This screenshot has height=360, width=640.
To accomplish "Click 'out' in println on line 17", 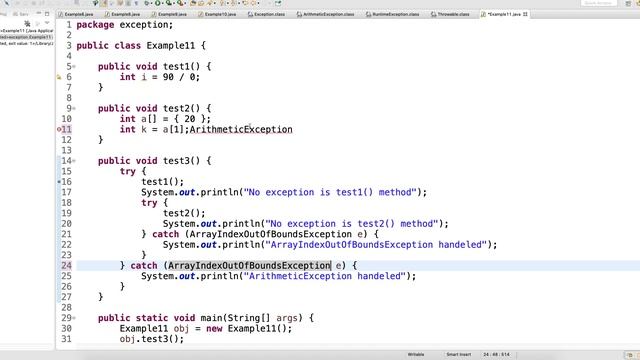I will (187, 192).
